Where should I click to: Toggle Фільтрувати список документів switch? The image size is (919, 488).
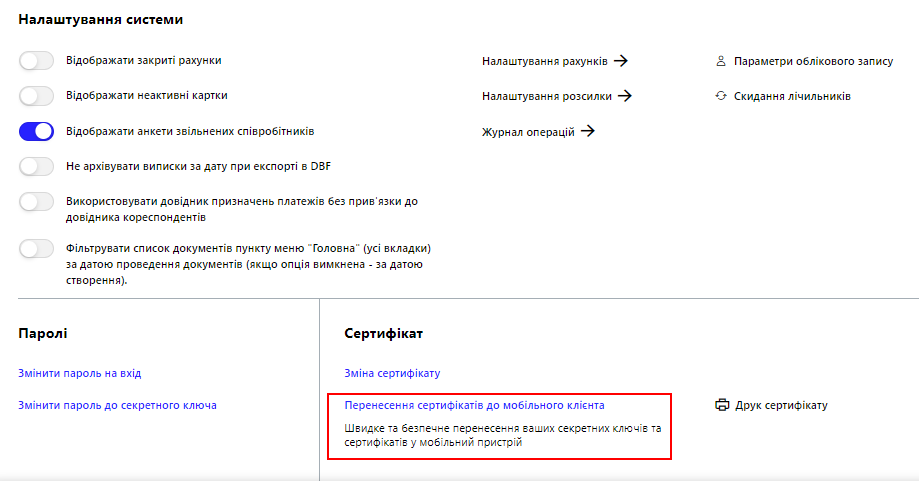pos(36,248)
